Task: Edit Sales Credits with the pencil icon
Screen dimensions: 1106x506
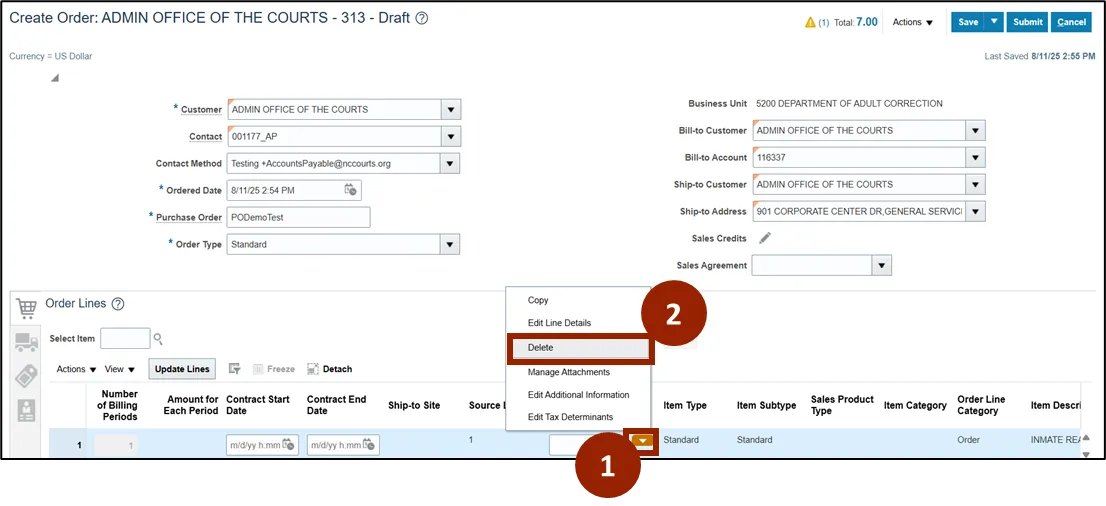Action: (765, 238)
